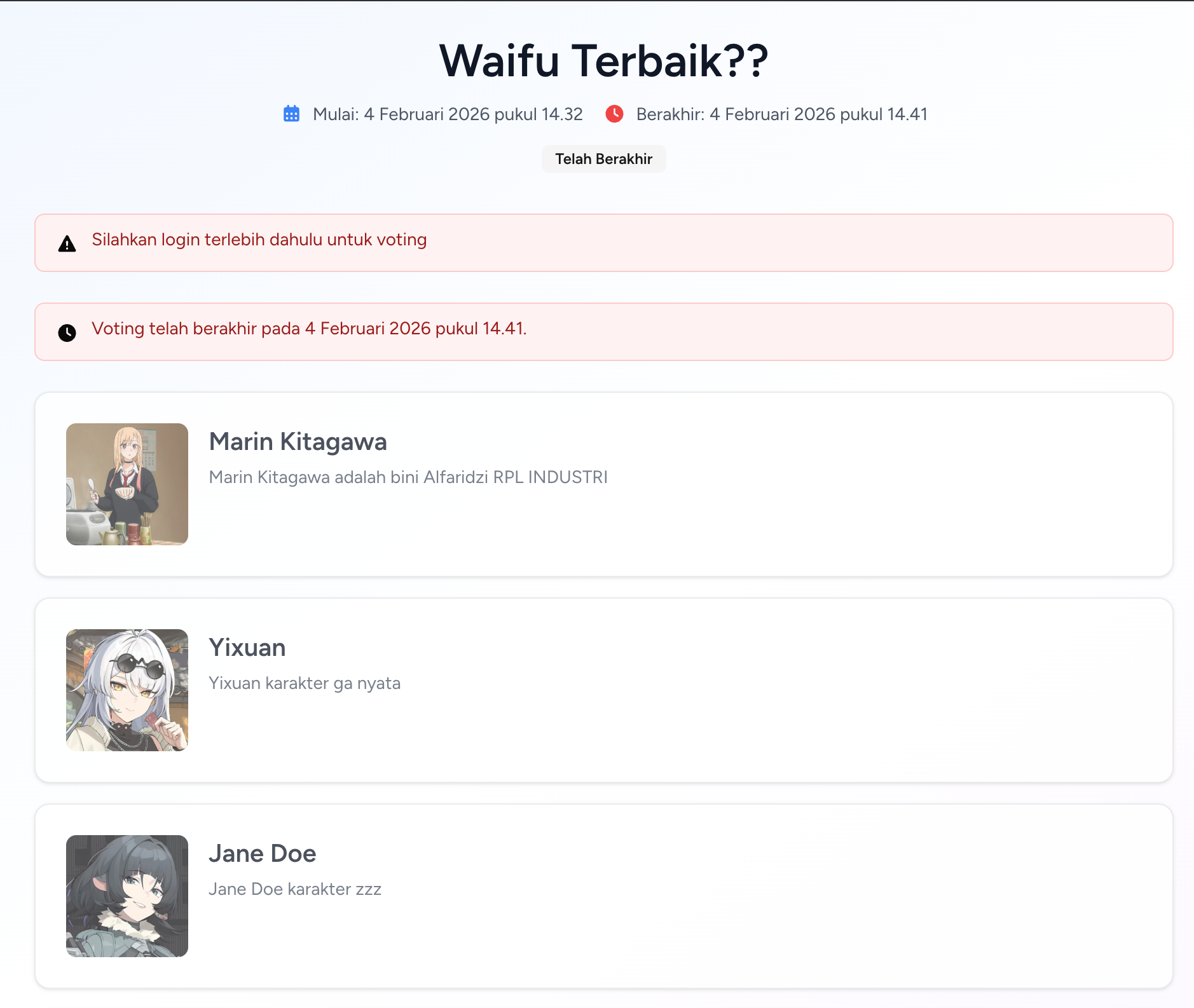
Task: Open the Yixuan candidate name
Action: [x=247, y=648]
